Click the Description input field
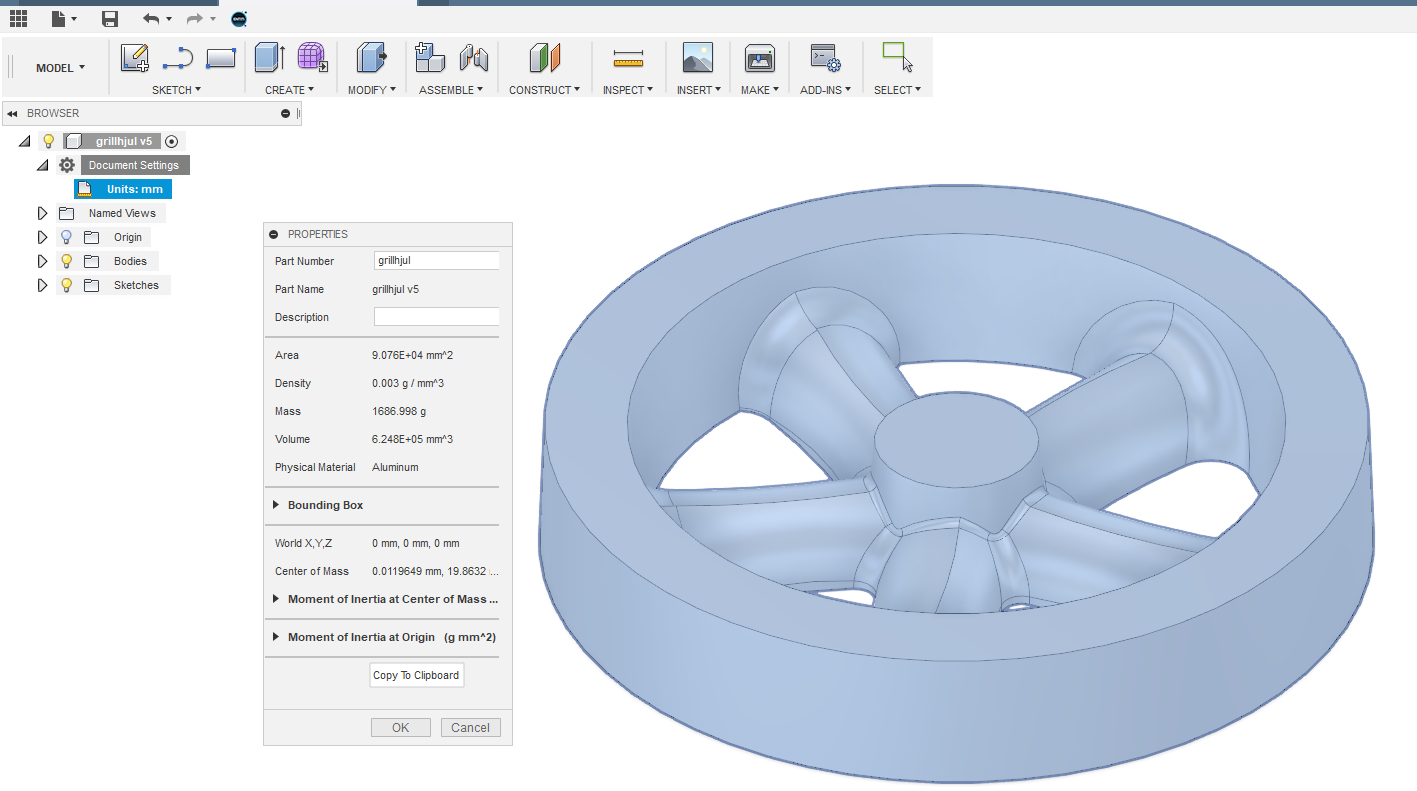This screenshot has width=1417, height=791. point(436,317)
